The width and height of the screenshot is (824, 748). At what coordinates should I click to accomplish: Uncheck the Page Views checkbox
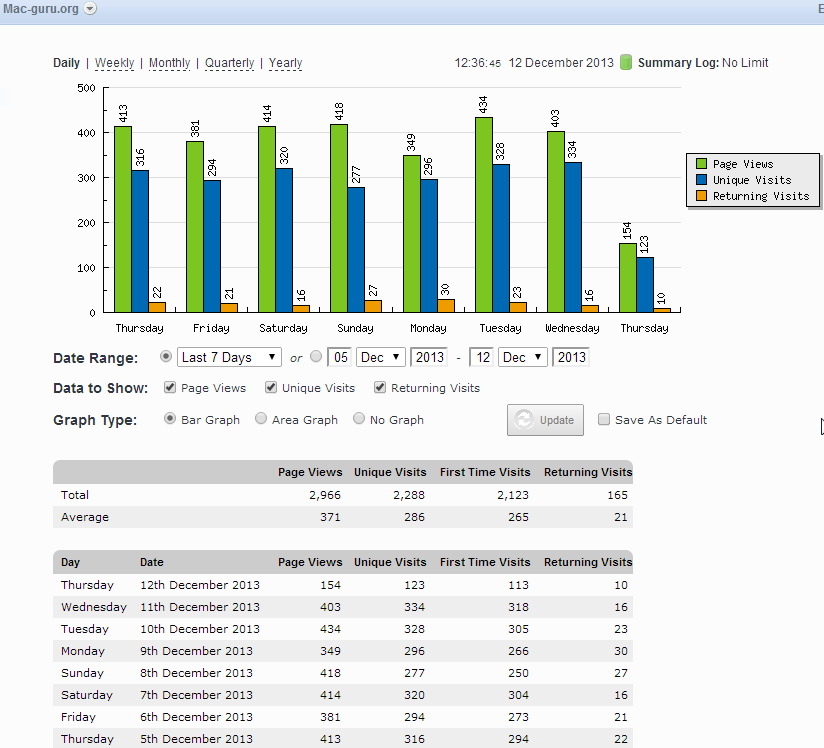click(170, 387)
